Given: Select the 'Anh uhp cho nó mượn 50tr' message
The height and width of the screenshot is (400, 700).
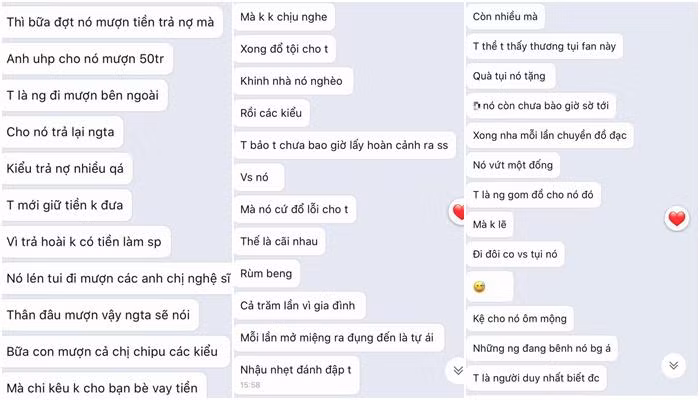Looking at the screenshot, I should click(86, 58).
